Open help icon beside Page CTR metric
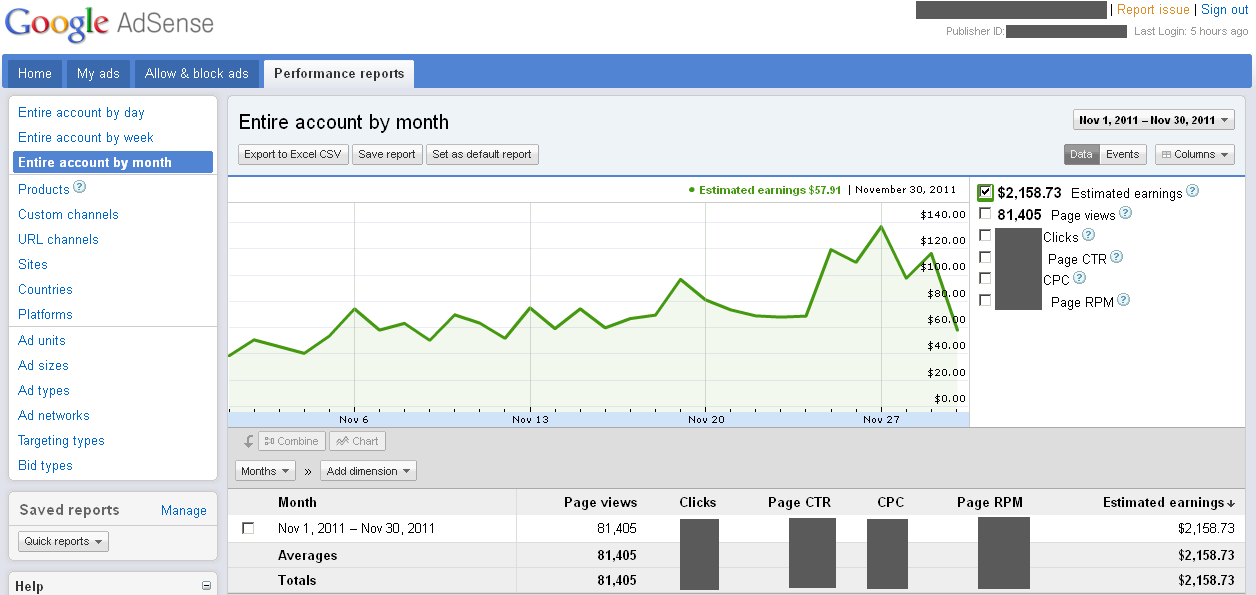The image size is (1256, 595). pos(1116,257)
